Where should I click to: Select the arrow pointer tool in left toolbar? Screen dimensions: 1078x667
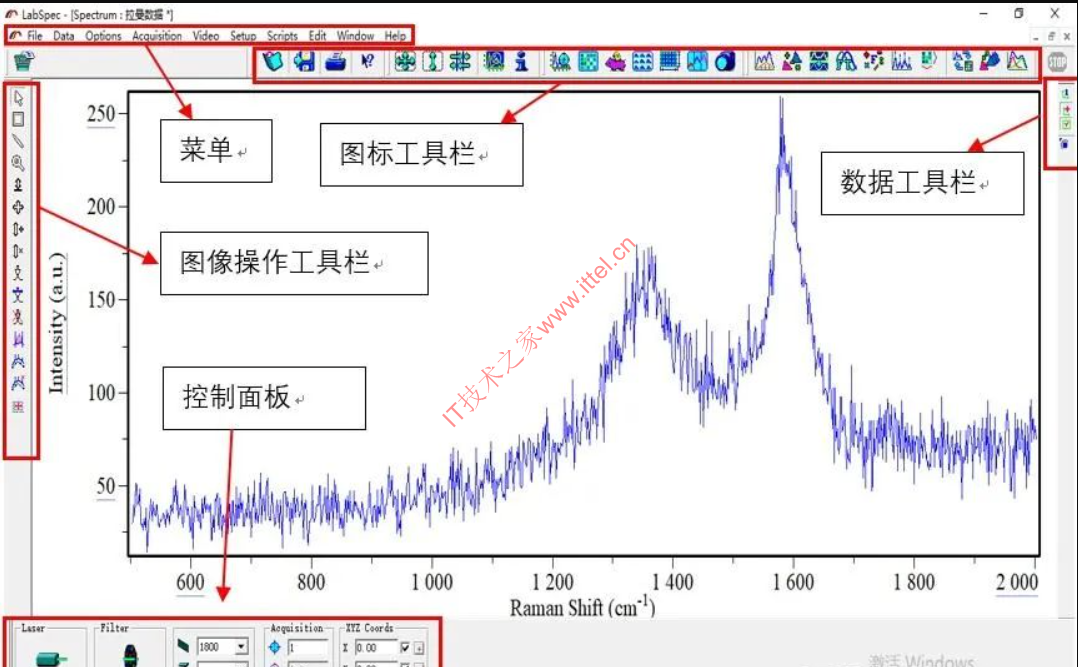[18, 99]
